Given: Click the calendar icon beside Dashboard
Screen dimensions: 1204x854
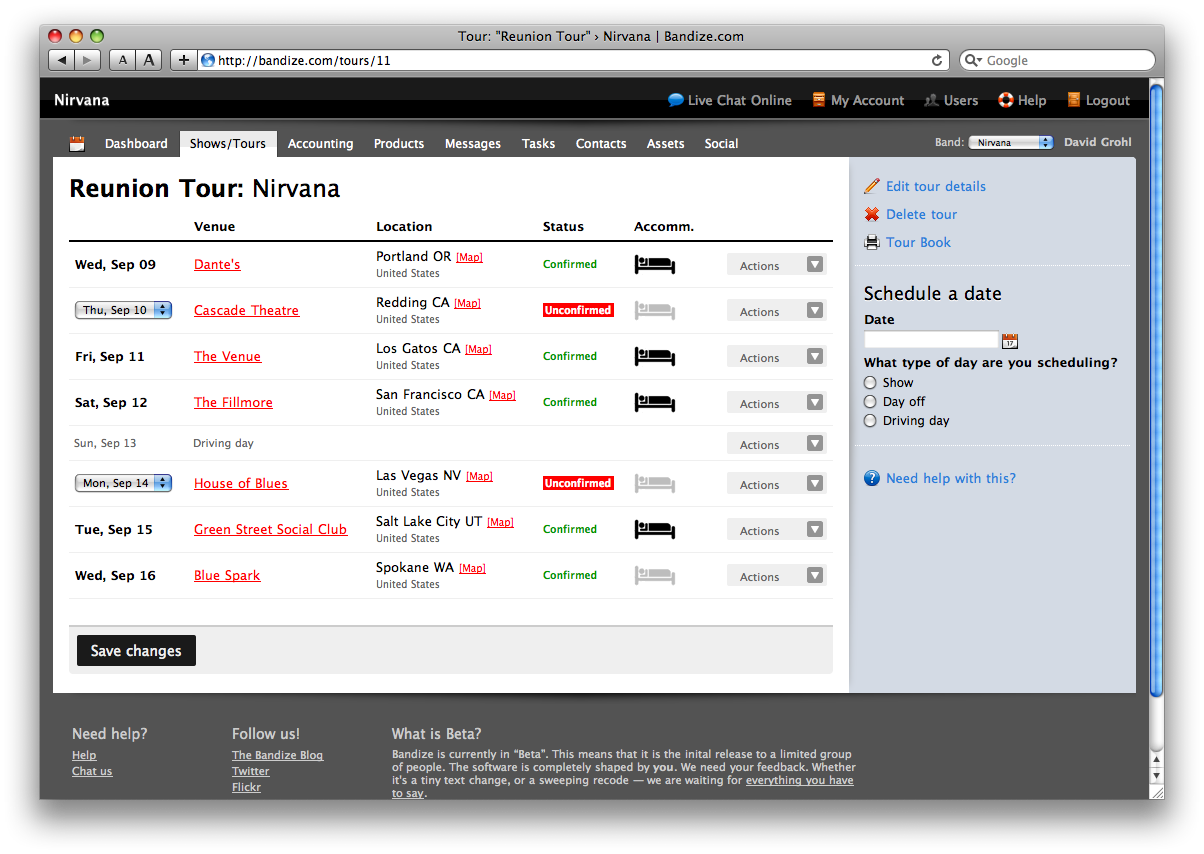Looking at the screenshot, I should 77,144.
